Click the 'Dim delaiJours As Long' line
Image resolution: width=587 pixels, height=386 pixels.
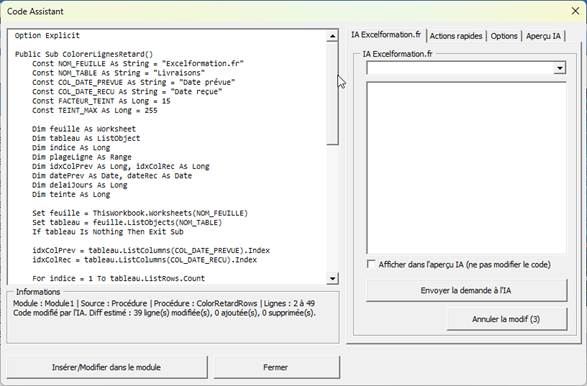point(80,185)
